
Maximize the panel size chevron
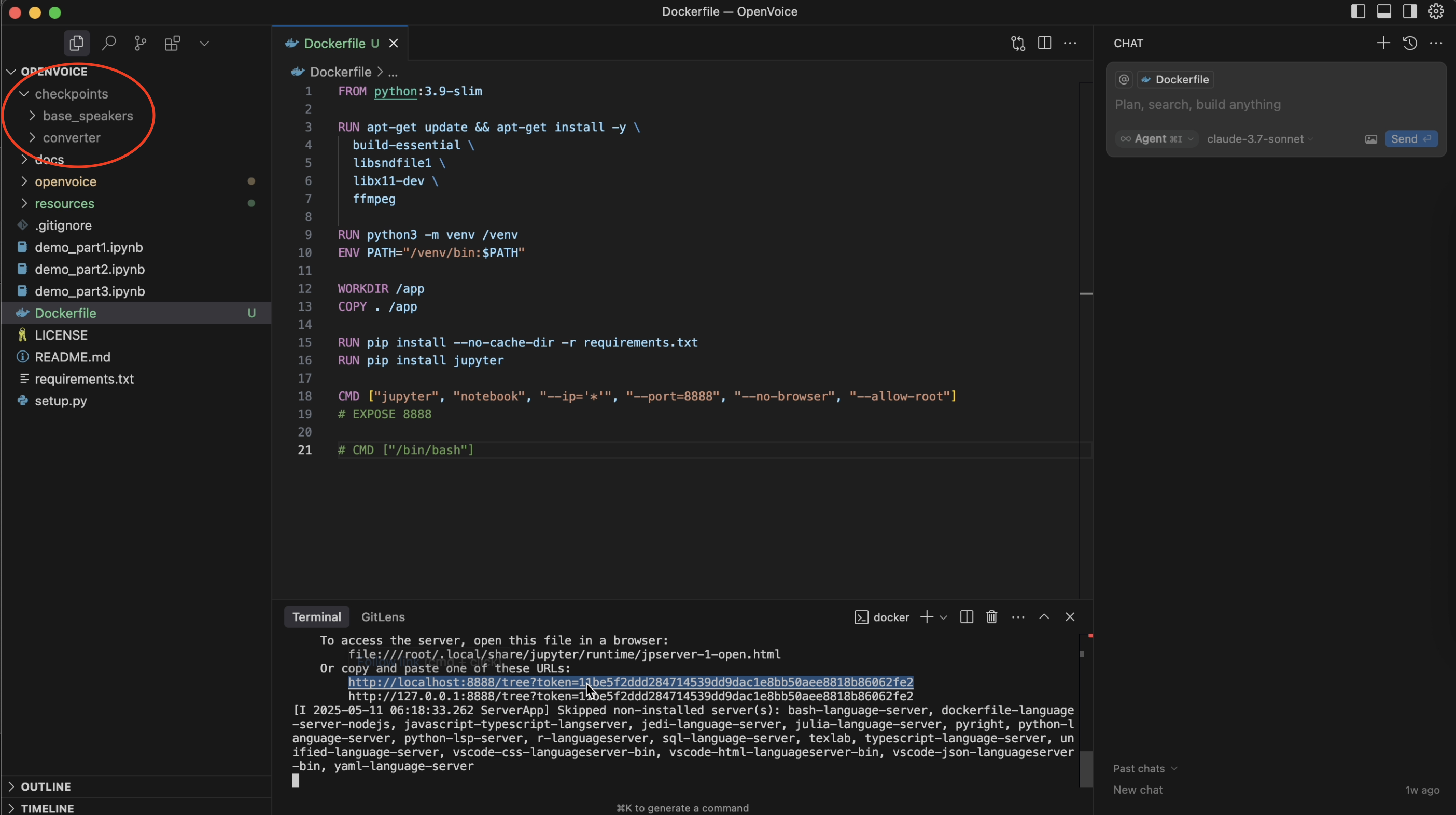coord(1044,617)
